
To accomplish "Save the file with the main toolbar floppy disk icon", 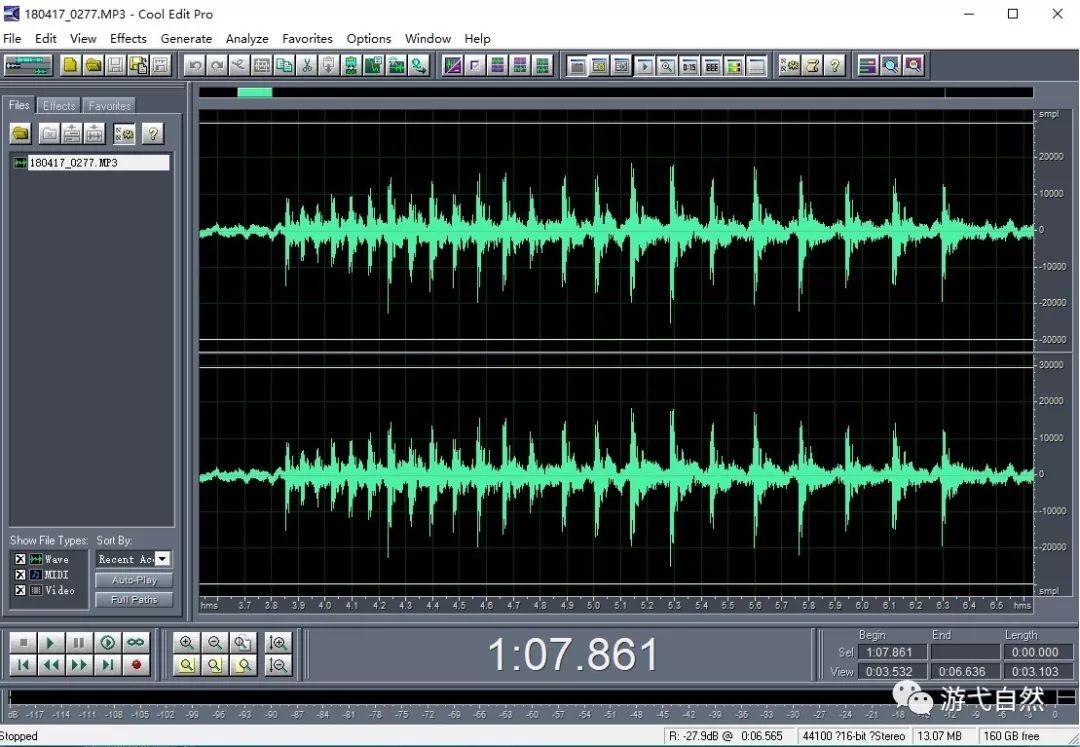I will click(115, 65).
